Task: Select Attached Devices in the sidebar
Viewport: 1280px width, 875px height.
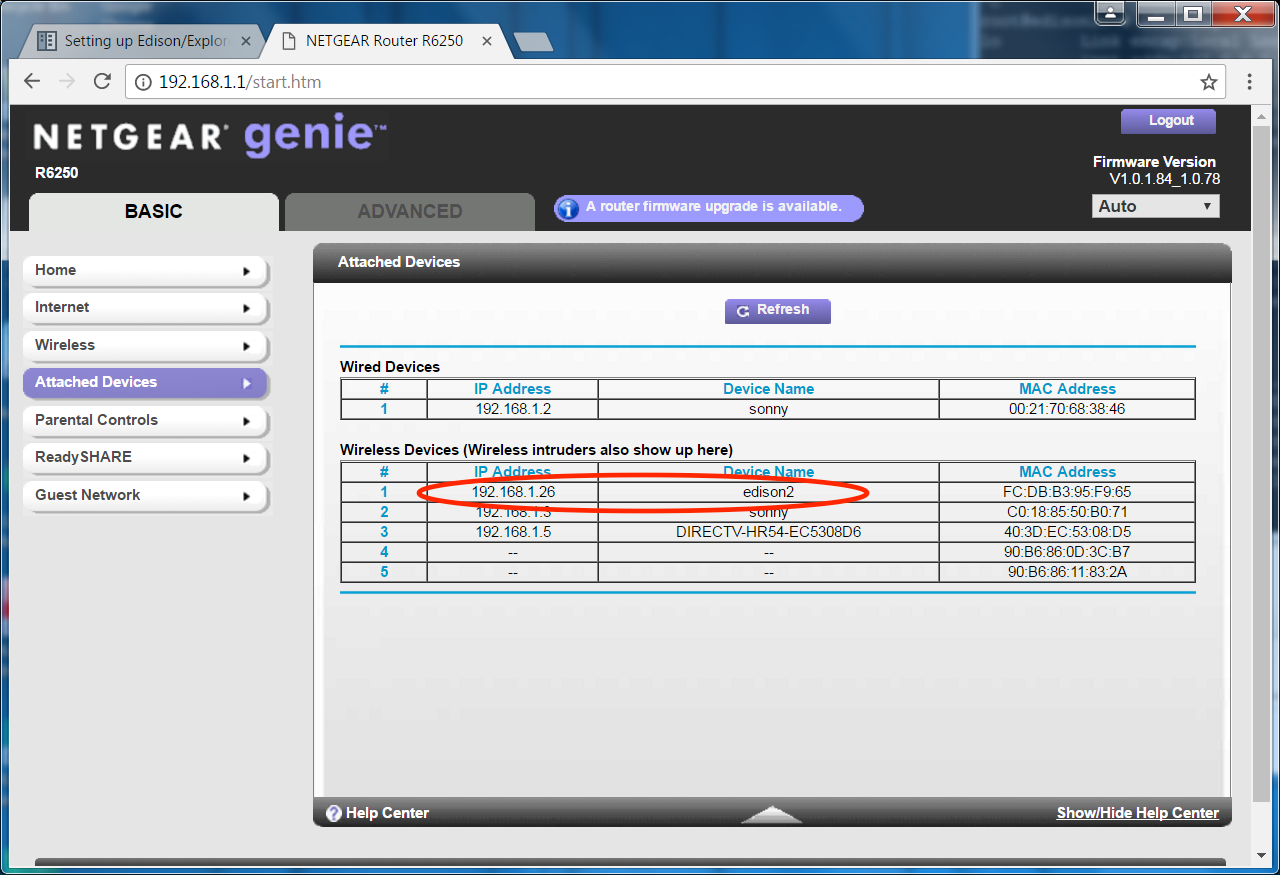Action: tap(145, 382)
